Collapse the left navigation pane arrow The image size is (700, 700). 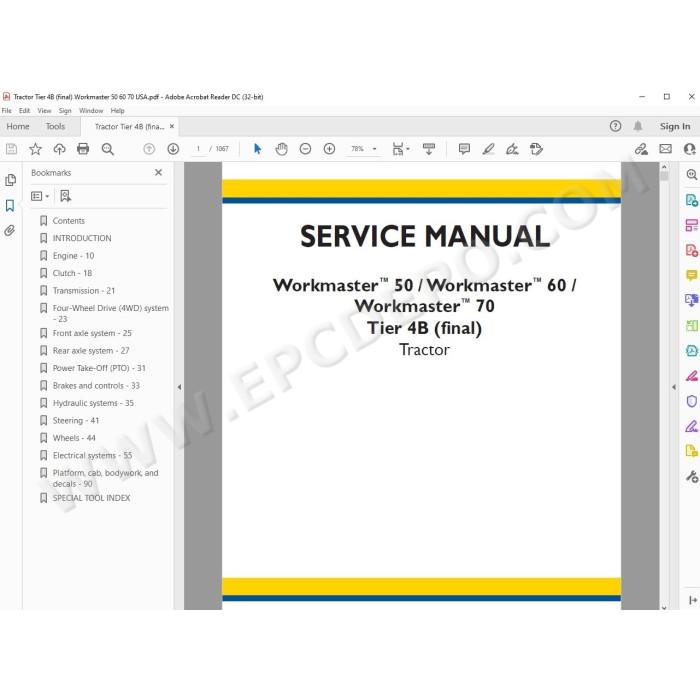click(179, 387)
